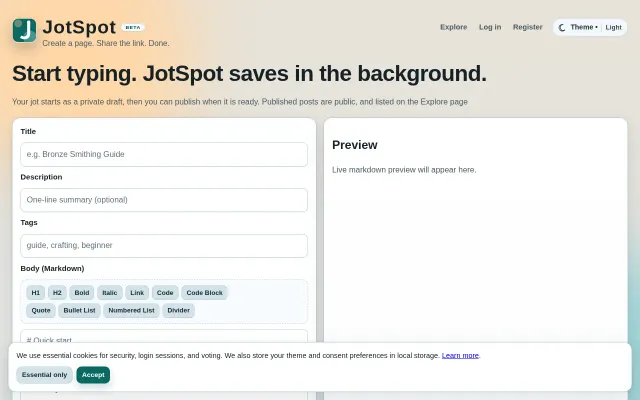
Task: Choose Essential only cookies
Action: (44, 375)
